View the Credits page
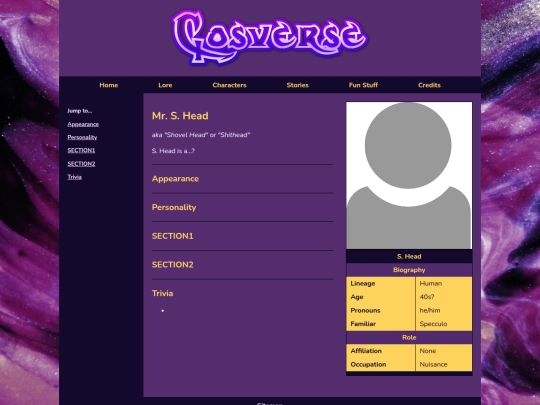Image resolution: width=540 pixels, height=405 pixels. click(429, 85)
